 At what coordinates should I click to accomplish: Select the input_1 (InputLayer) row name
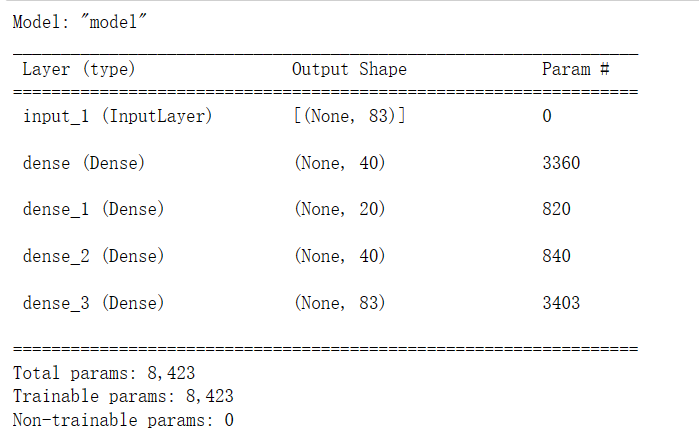click(117, 116)
